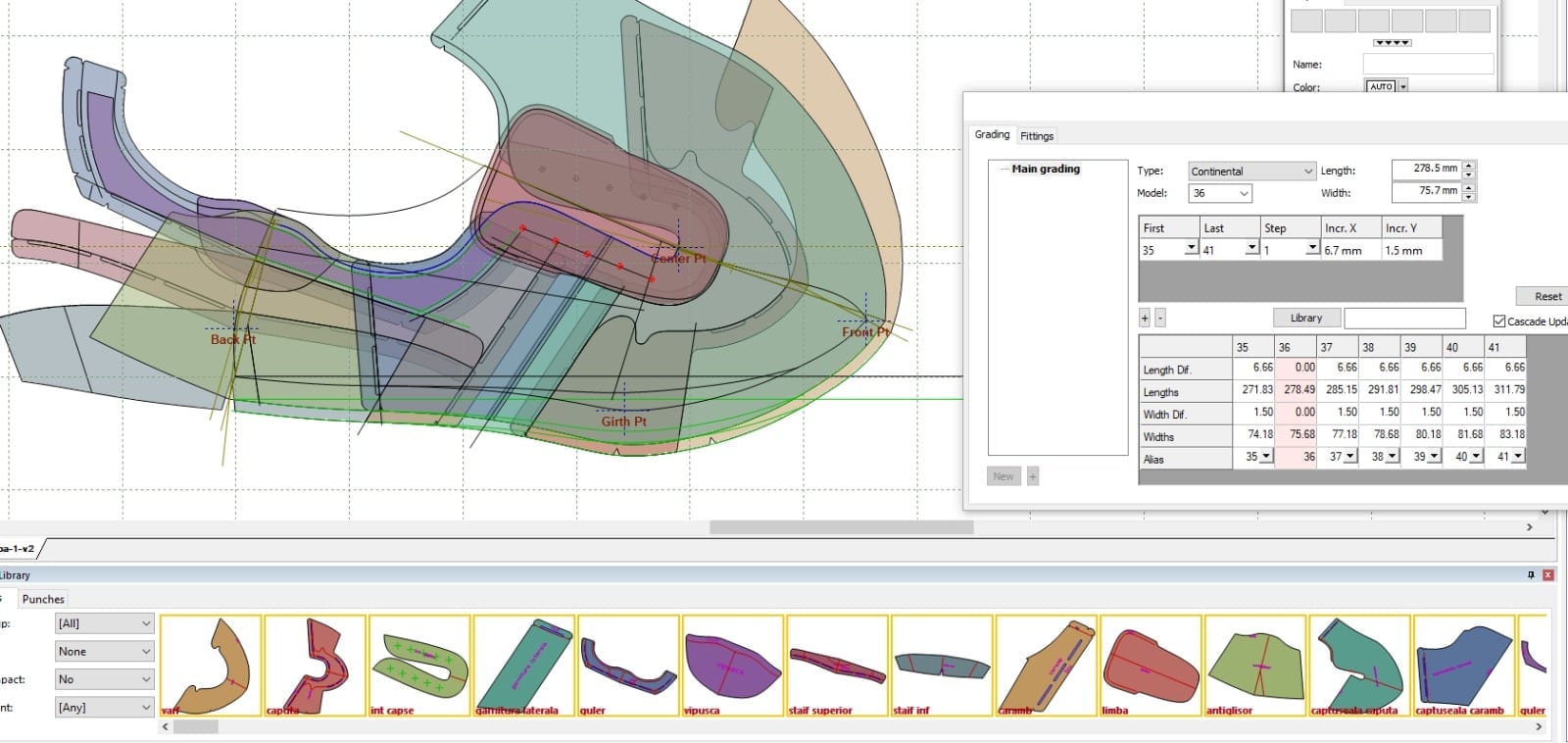This screenshot has width=1568, height=743.
Task: Select the 'int capse' library piece
Action: (x=419, y=665)
